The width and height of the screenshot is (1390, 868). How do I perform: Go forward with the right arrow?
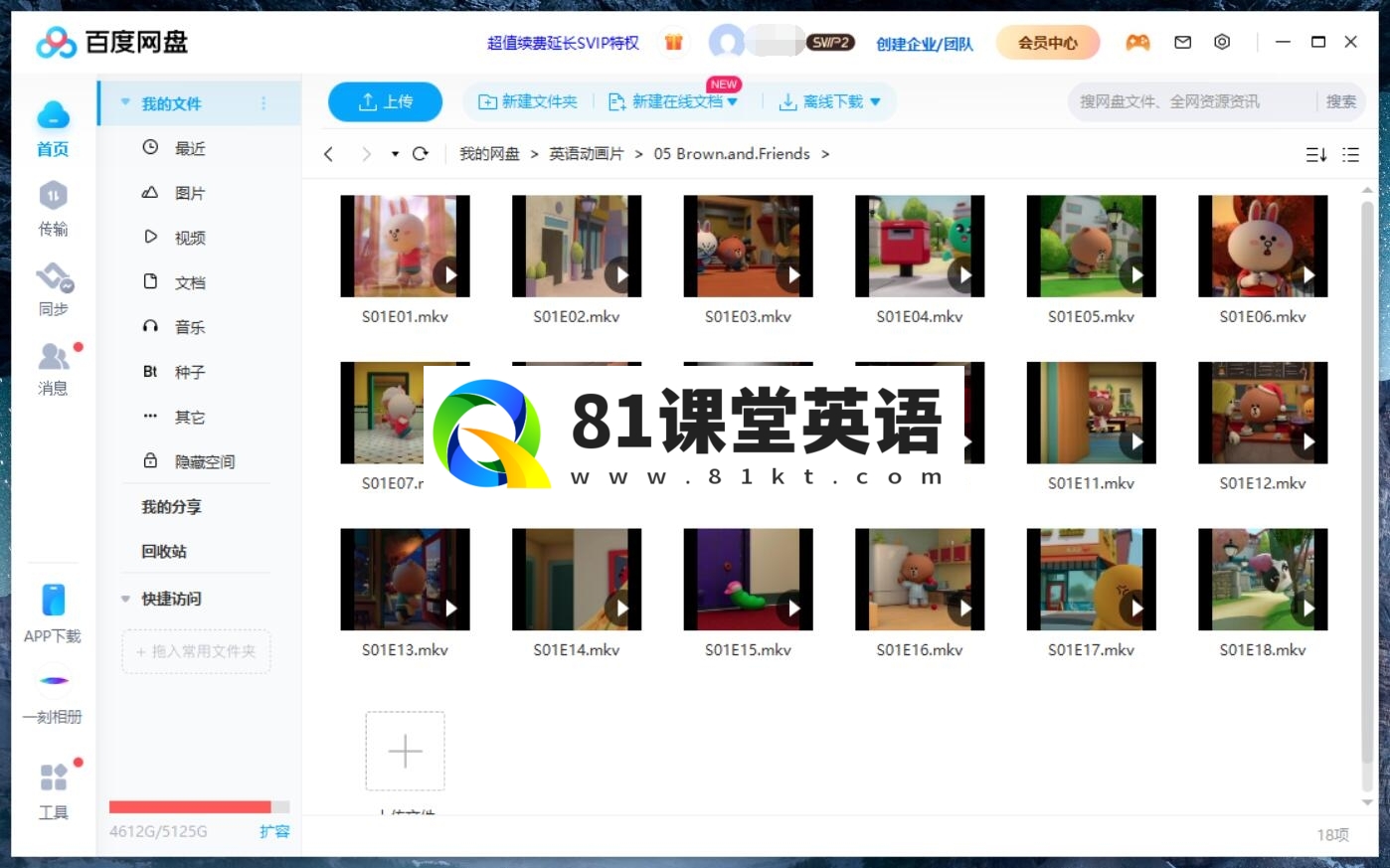(x=366, y=154)
